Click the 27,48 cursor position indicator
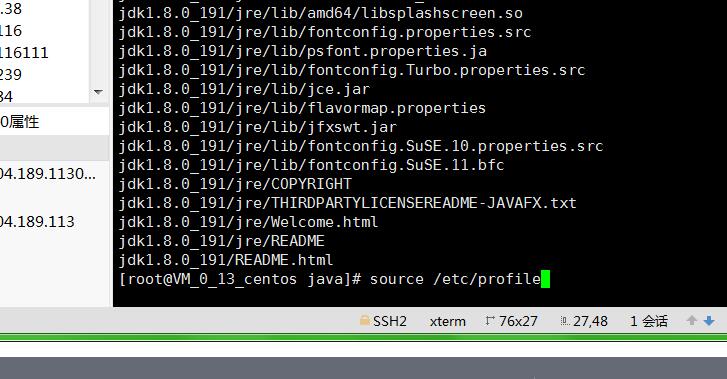The height and width of the screenshot is (379, 727). click(590, 321)
